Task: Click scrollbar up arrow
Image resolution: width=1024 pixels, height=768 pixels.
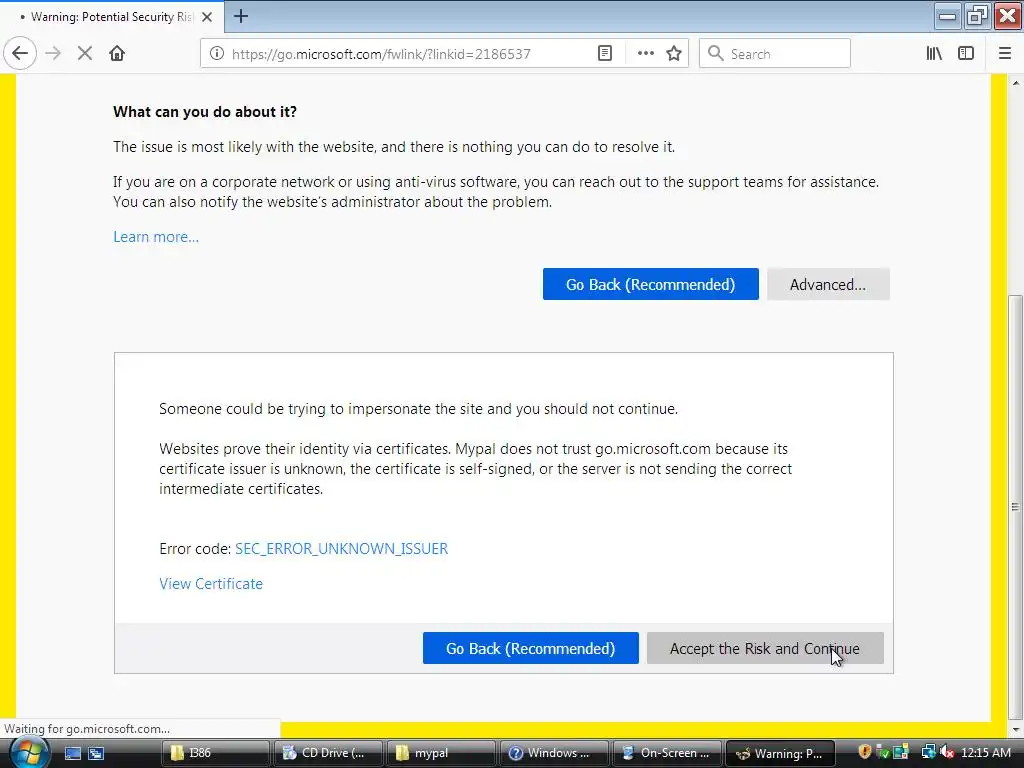Action: (x=1015, y=83)
